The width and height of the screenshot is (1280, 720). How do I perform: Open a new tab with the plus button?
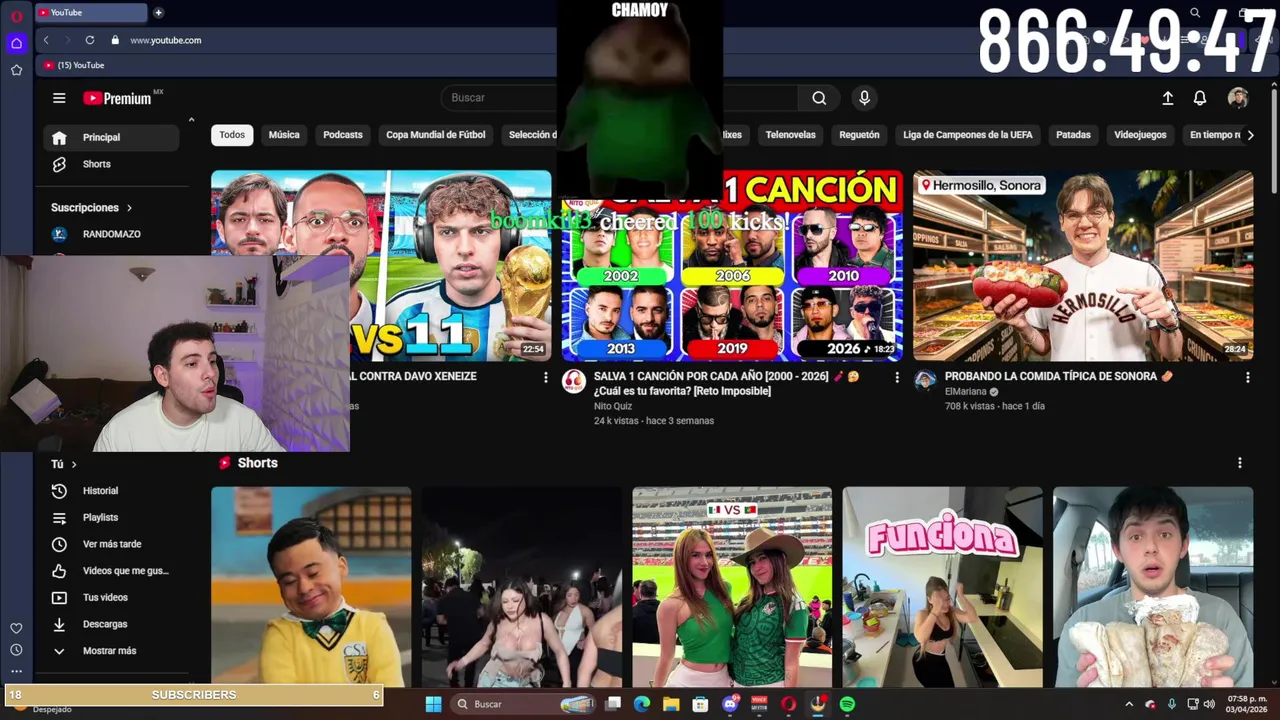tap(158, 12)
